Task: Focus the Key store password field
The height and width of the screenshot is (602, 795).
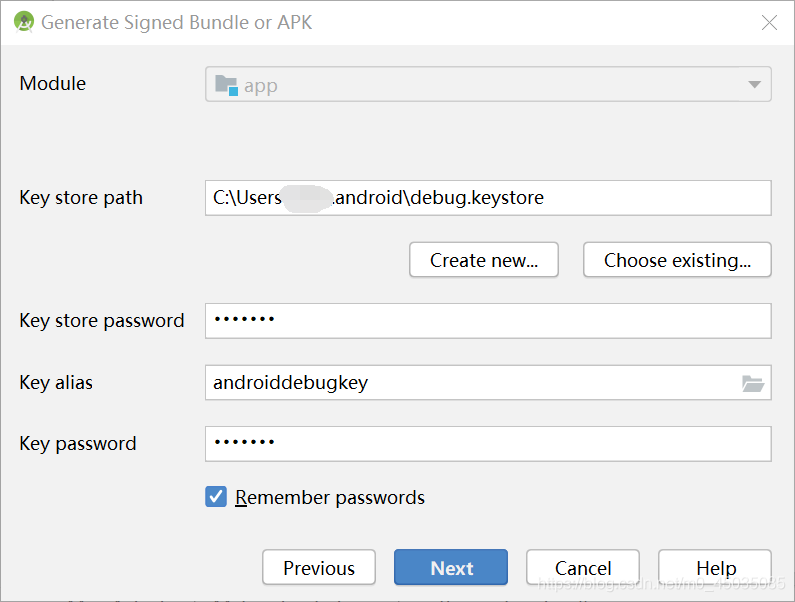Action: [488, 321]
